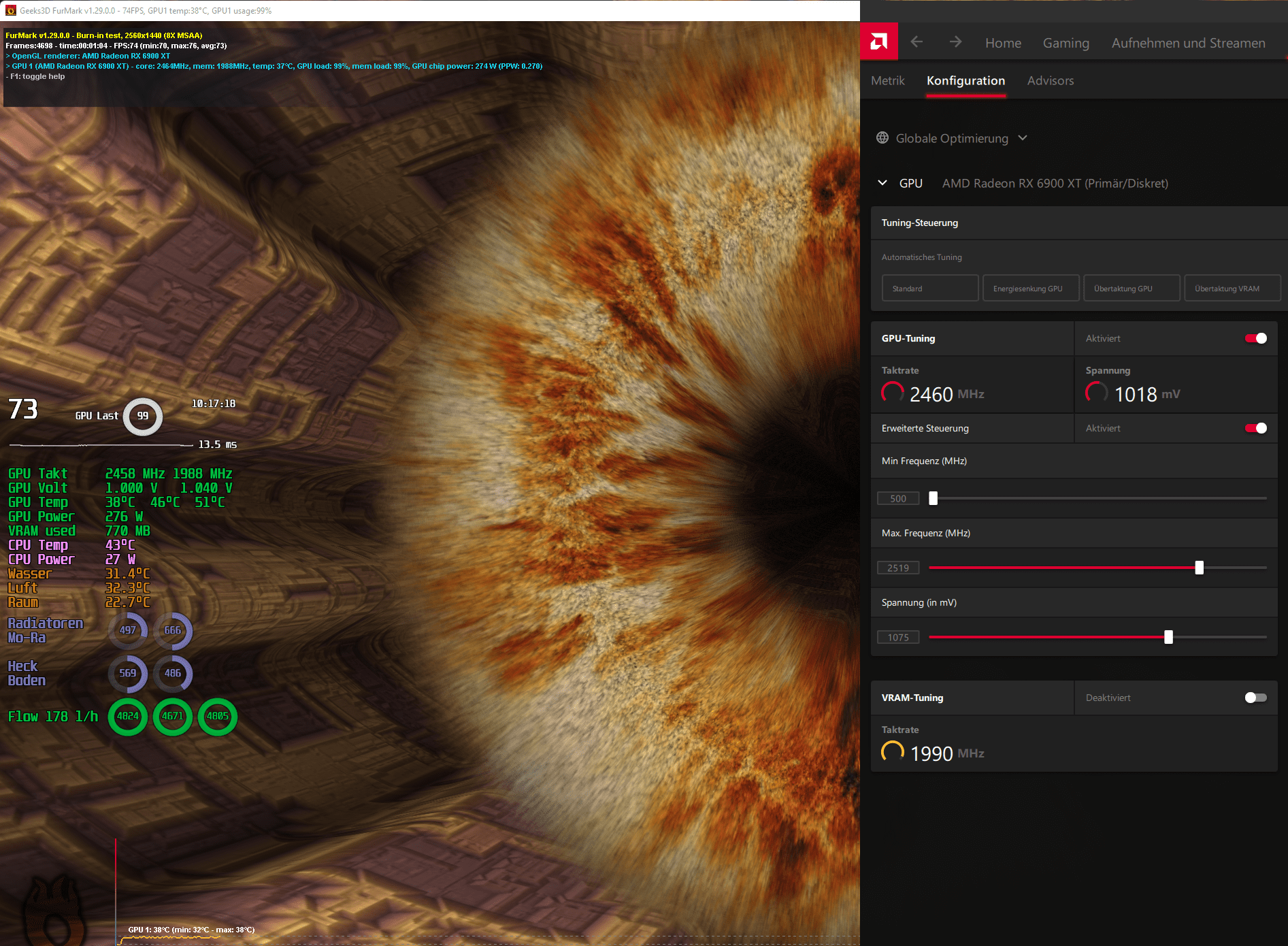Go back with the left arrow
Screen dimensions: 1288x946
[917, 42]
